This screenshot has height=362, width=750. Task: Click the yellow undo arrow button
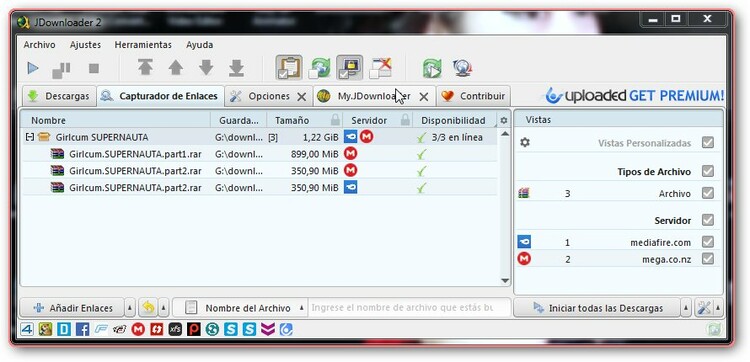tap(148, 308)
